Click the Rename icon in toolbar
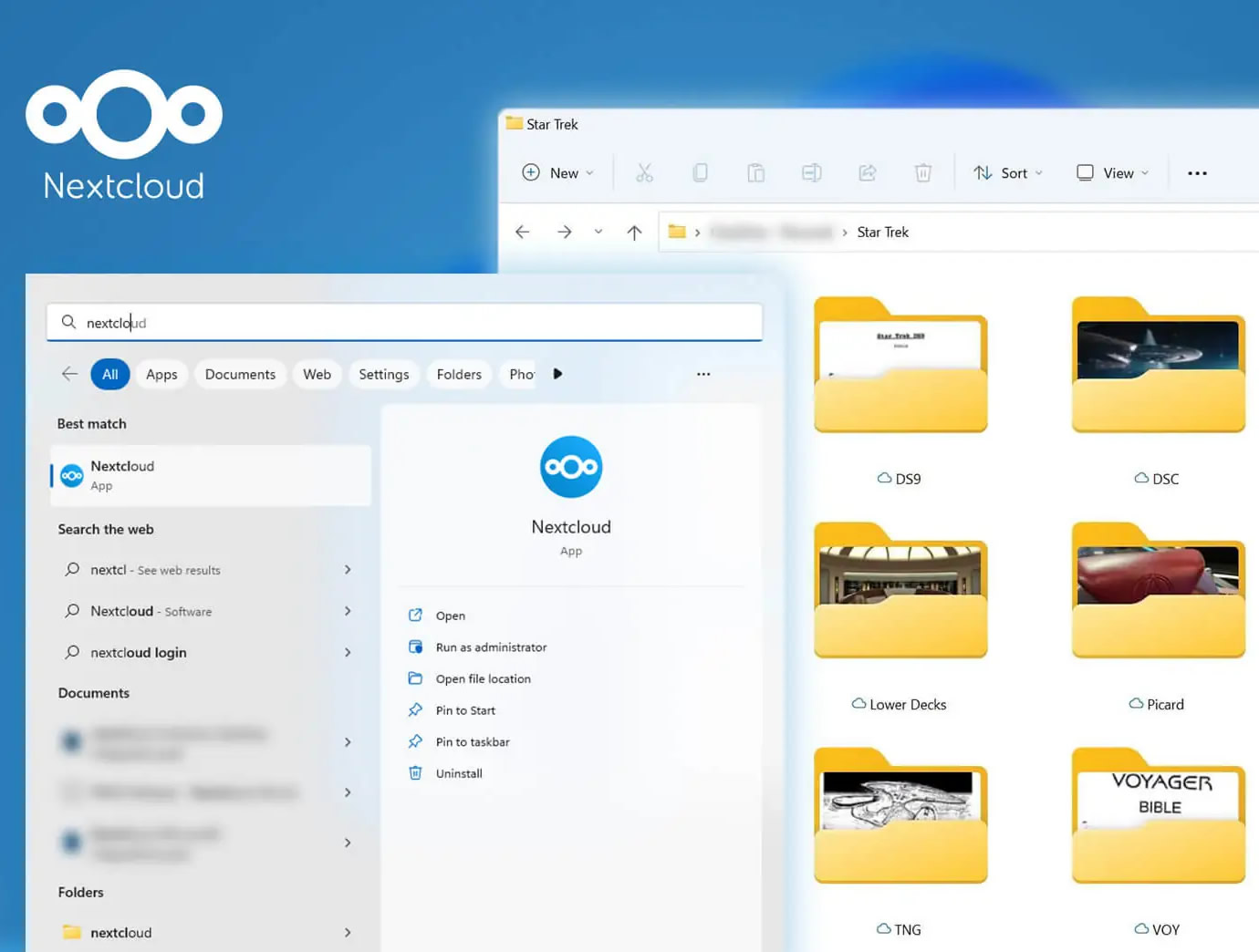The height and width of the screenshot is (952, 1259). pos(811,172)
